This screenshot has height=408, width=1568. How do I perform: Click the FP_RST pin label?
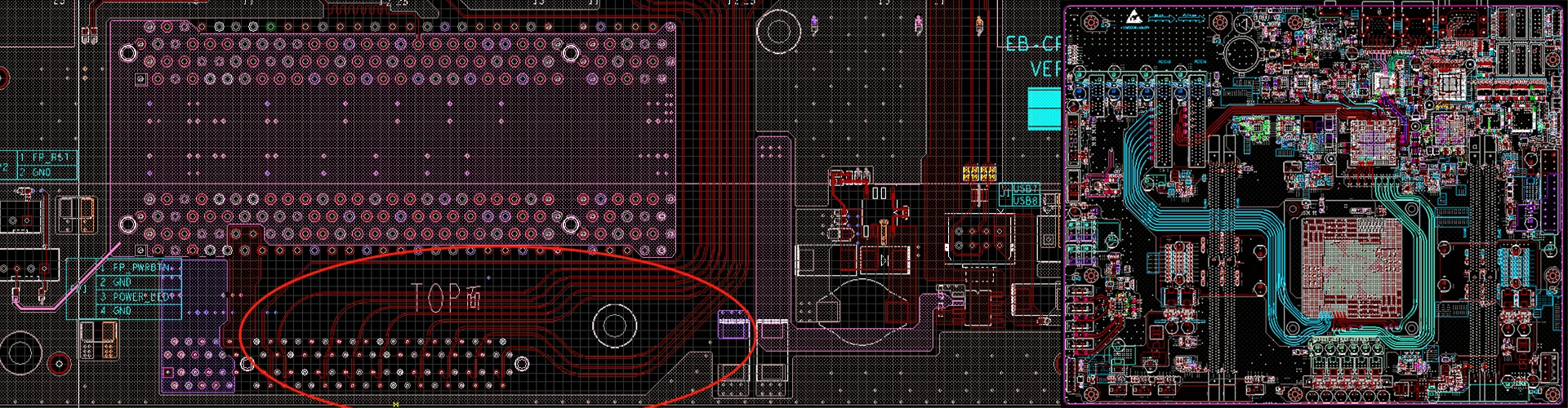(51, 157)
